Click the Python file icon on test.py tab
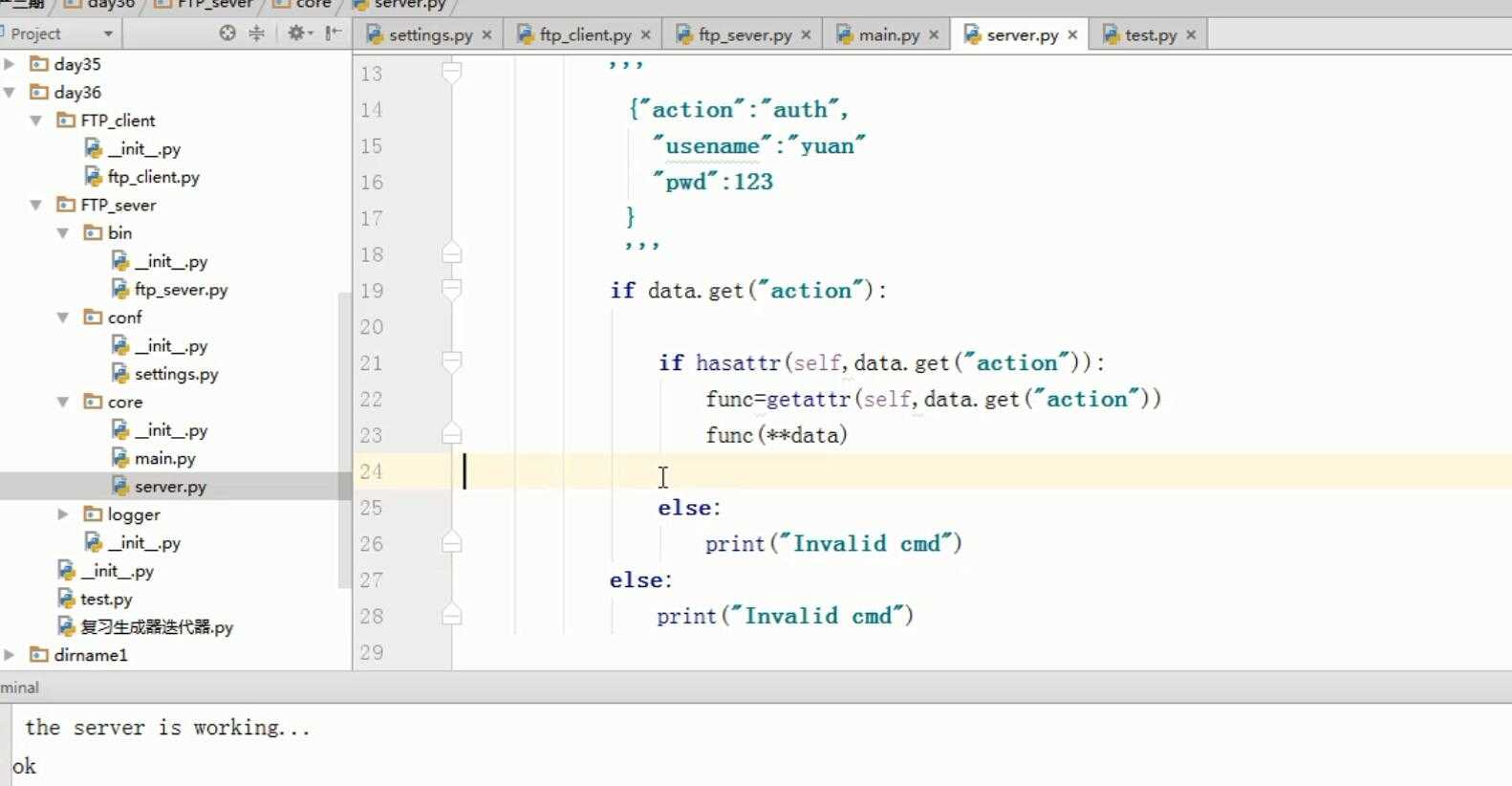This screenshot has width=1512, height=786. [1111, 34]
